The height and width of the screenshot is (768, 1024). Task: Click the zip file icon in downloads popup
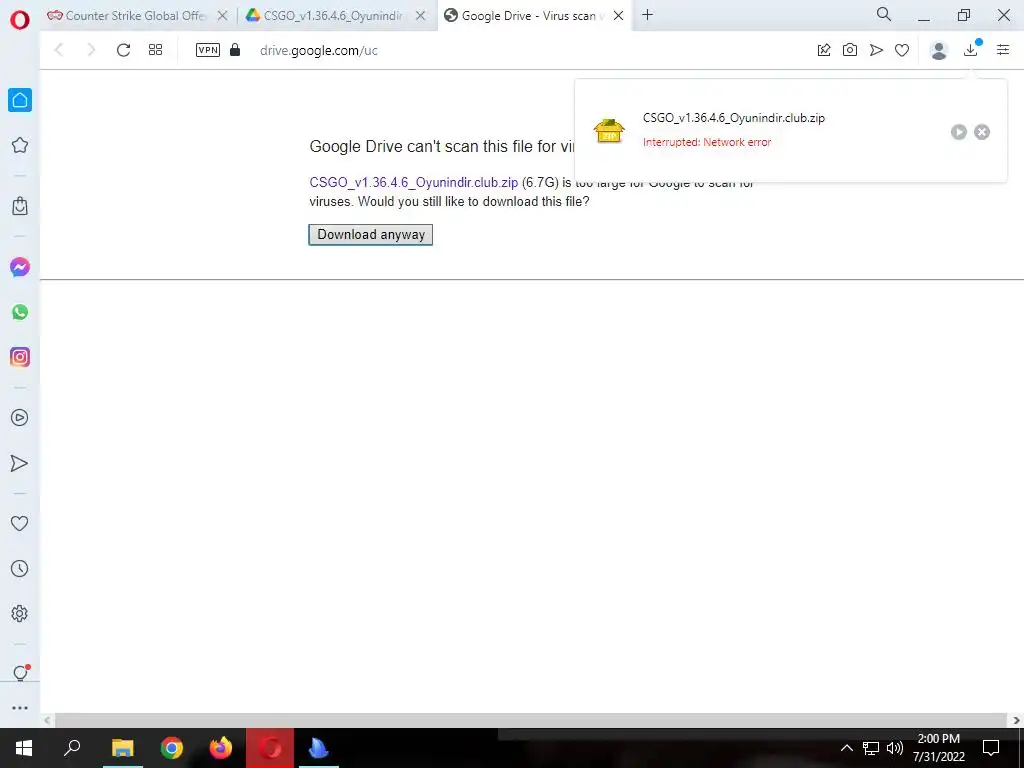(x=609, y=131)
